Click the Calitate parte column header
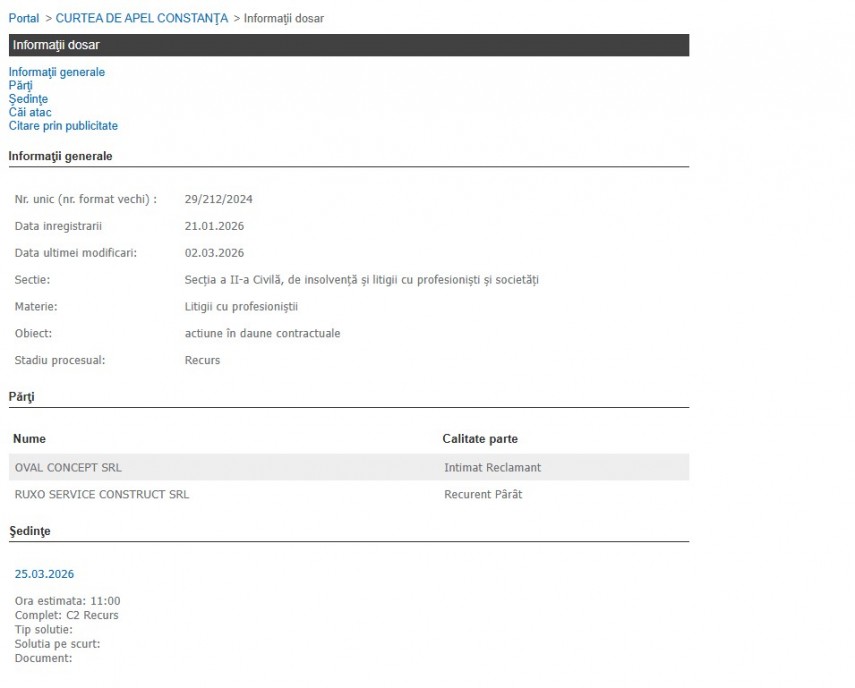The height and width of the screenshot is (688, 855). (x=480, y=439)
